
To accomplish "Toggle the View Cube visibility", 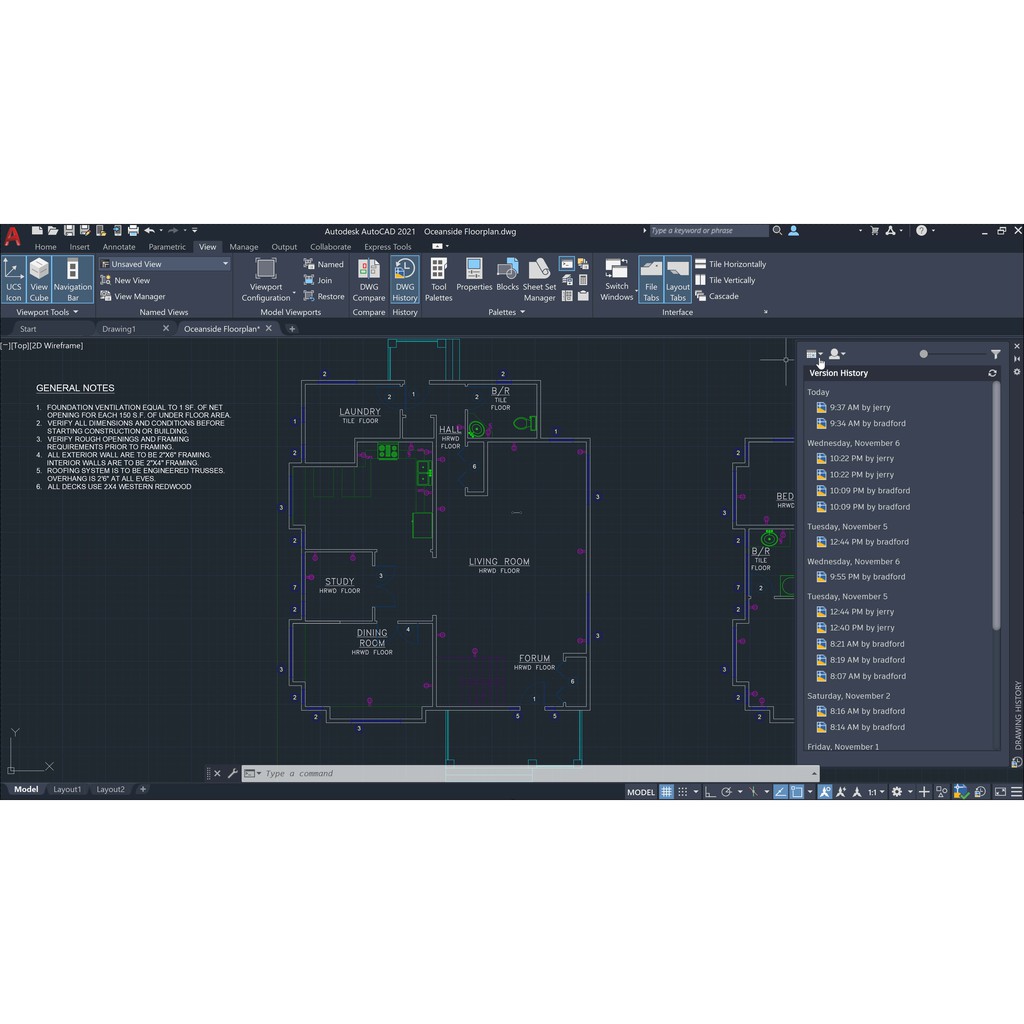I will pos(39,279).
